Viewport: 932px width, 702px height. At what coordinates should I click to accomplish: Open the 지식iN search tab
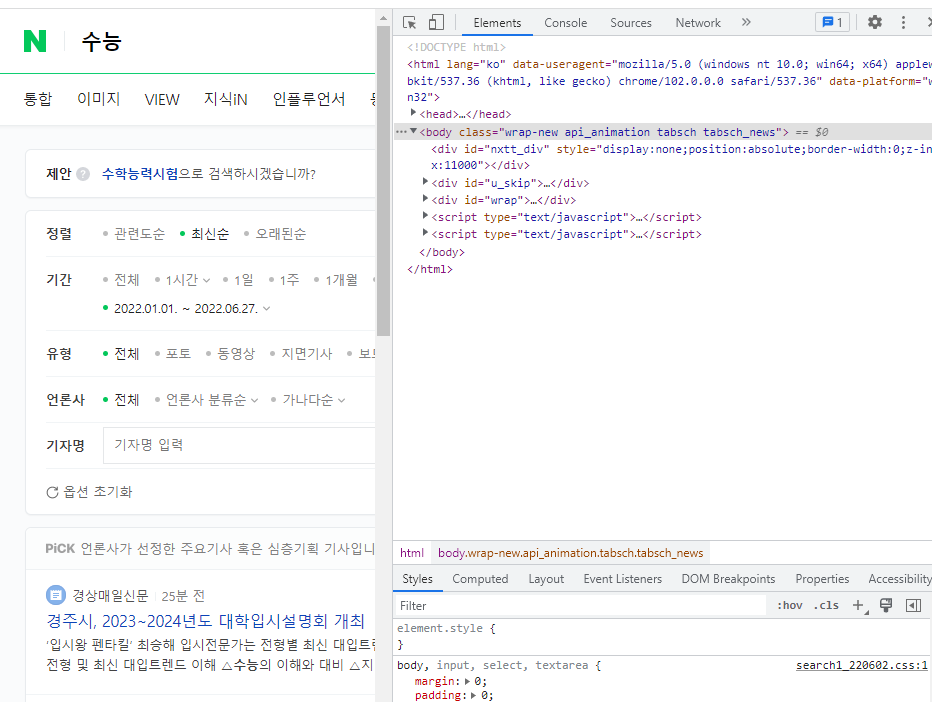225,99
